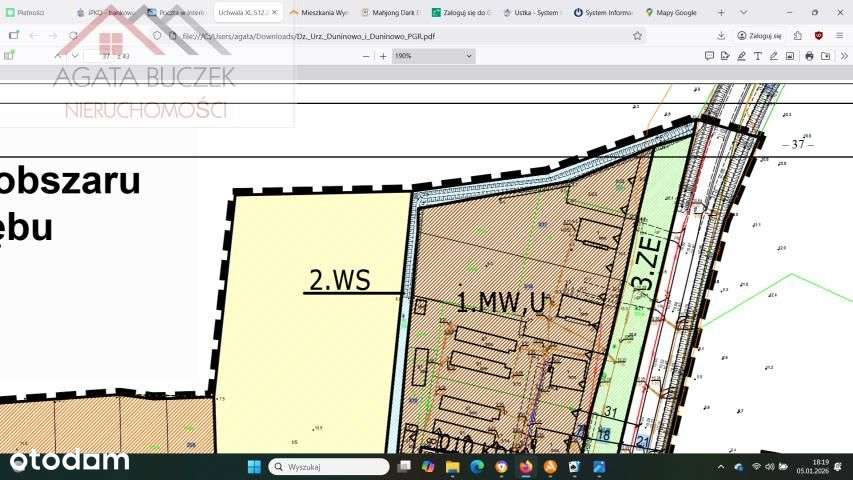Open a new browser tab
This screenshot has width=853, height=480.
pos(721,13)
